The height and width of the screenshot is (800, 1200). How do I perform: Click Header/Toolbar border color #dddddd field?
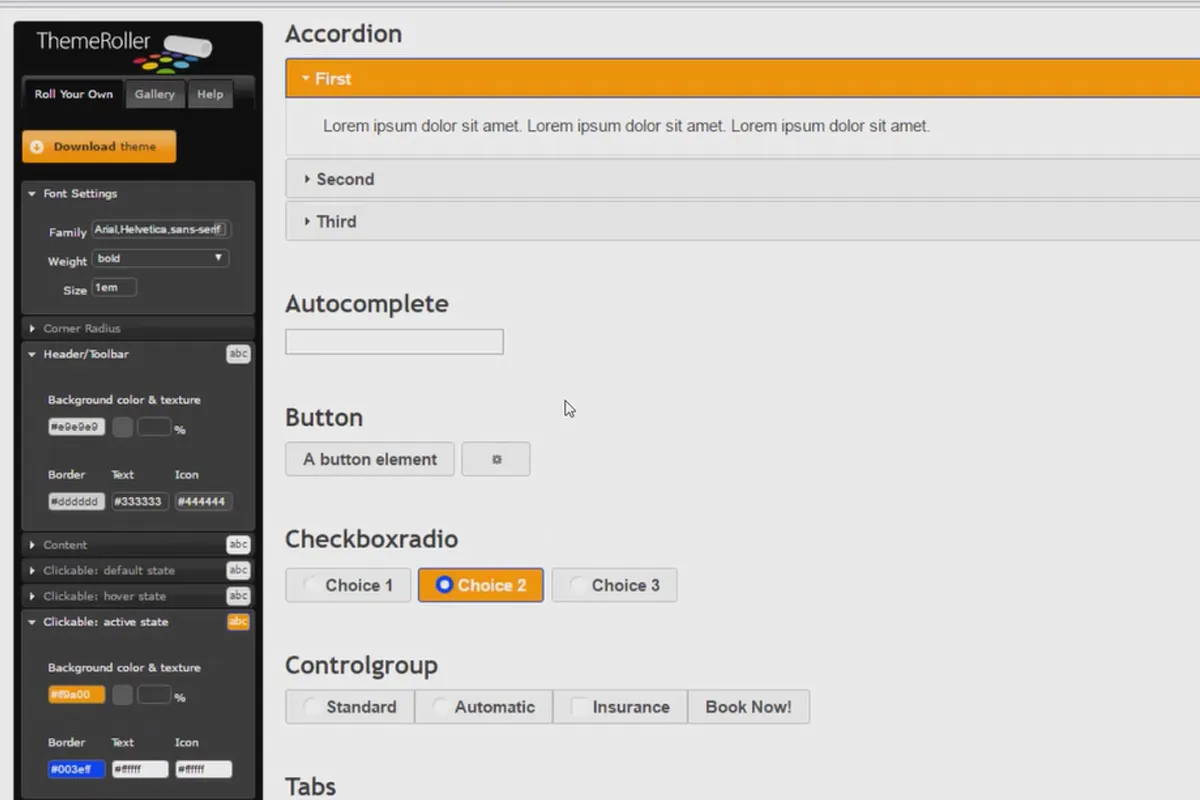pos(76,502)
